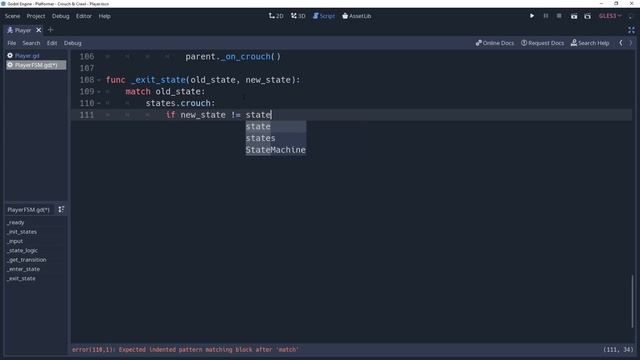Pause the running scene
The image size is (640, 360).
(546, 16)
